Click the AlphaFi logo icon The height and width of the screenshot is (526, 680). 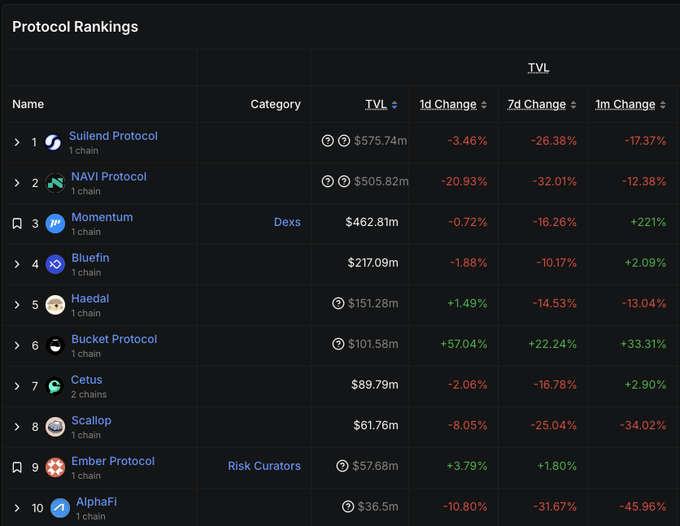point(60,508)
